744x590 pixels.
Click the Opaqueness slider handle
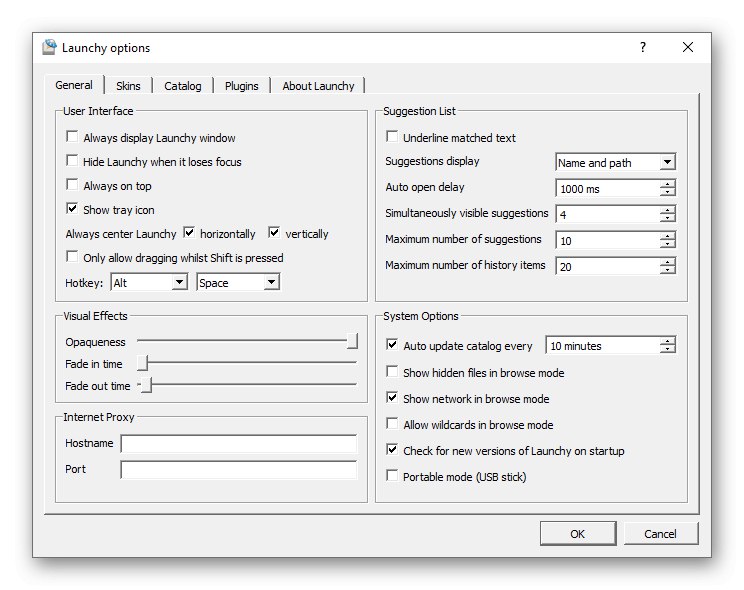pyautogui.click(x=352, y=341)
